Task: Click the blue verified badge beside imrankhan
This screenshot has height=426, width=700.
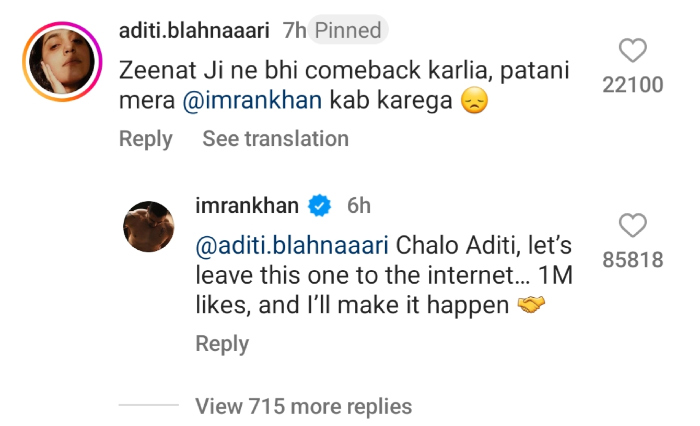Action: click(x=320, y=206)
